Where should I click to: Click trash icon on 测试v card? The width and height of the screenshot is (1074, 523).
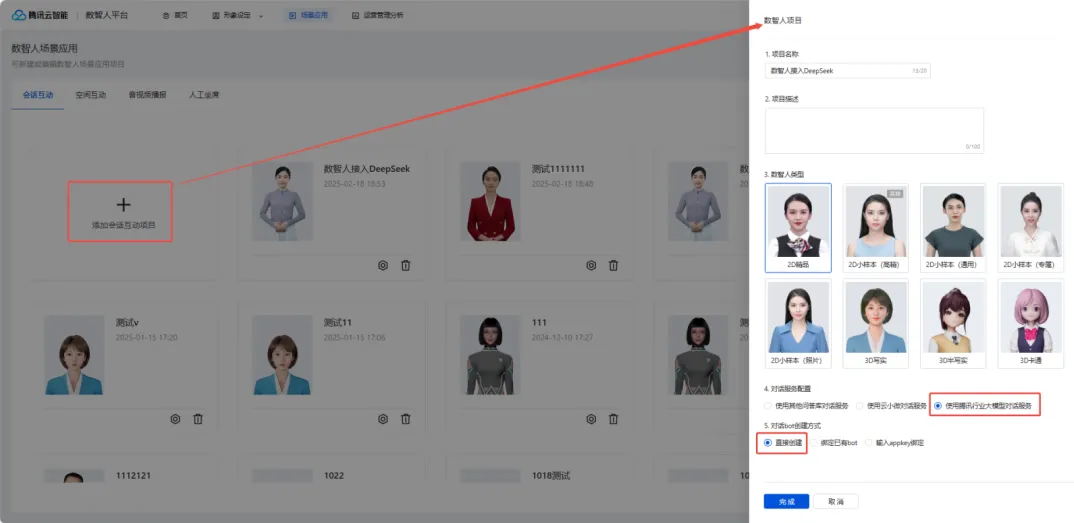pos(198,419)
